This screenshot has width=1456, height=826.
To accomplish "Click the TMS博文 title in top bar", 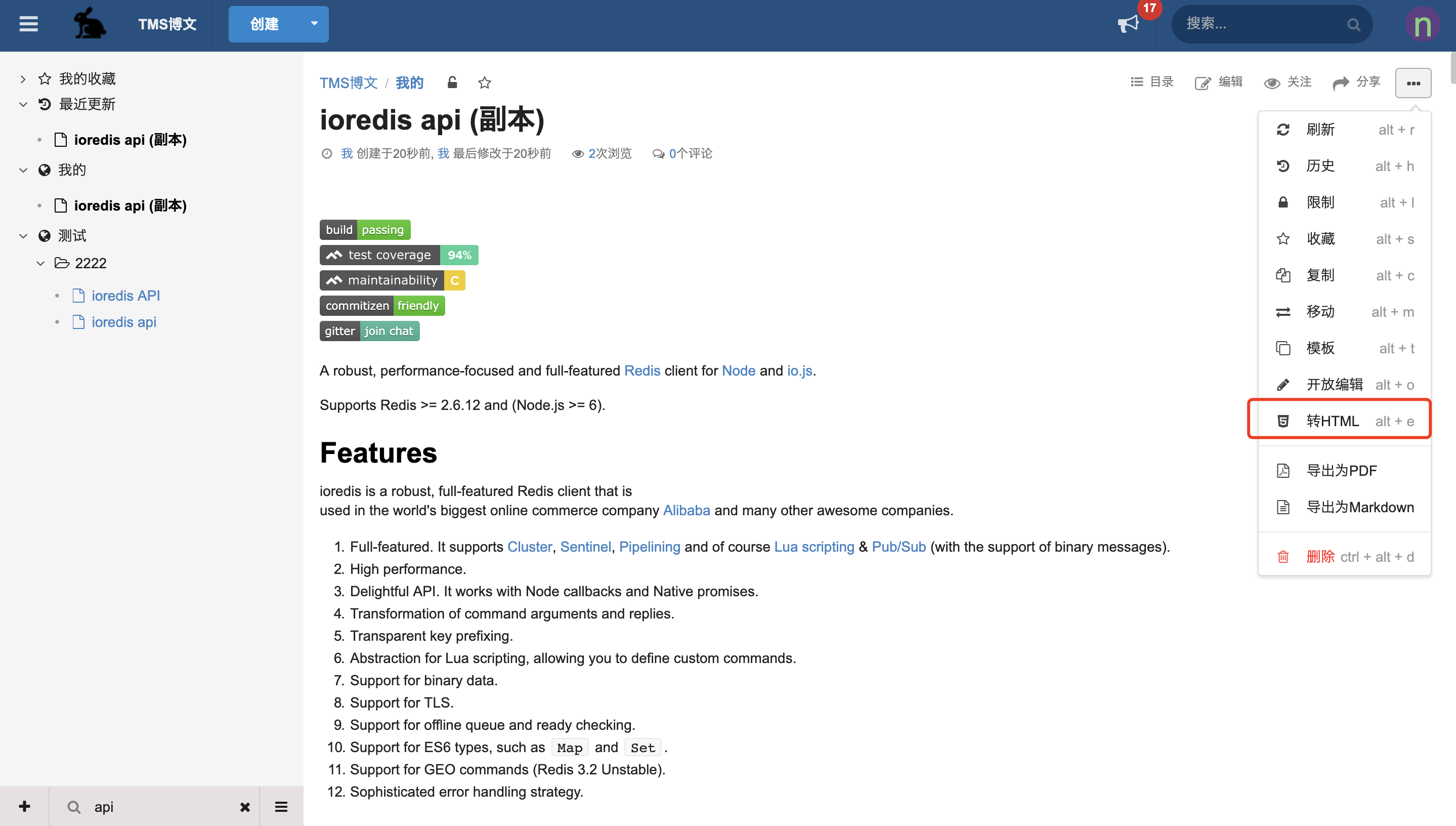I will (x=167, y=24).
